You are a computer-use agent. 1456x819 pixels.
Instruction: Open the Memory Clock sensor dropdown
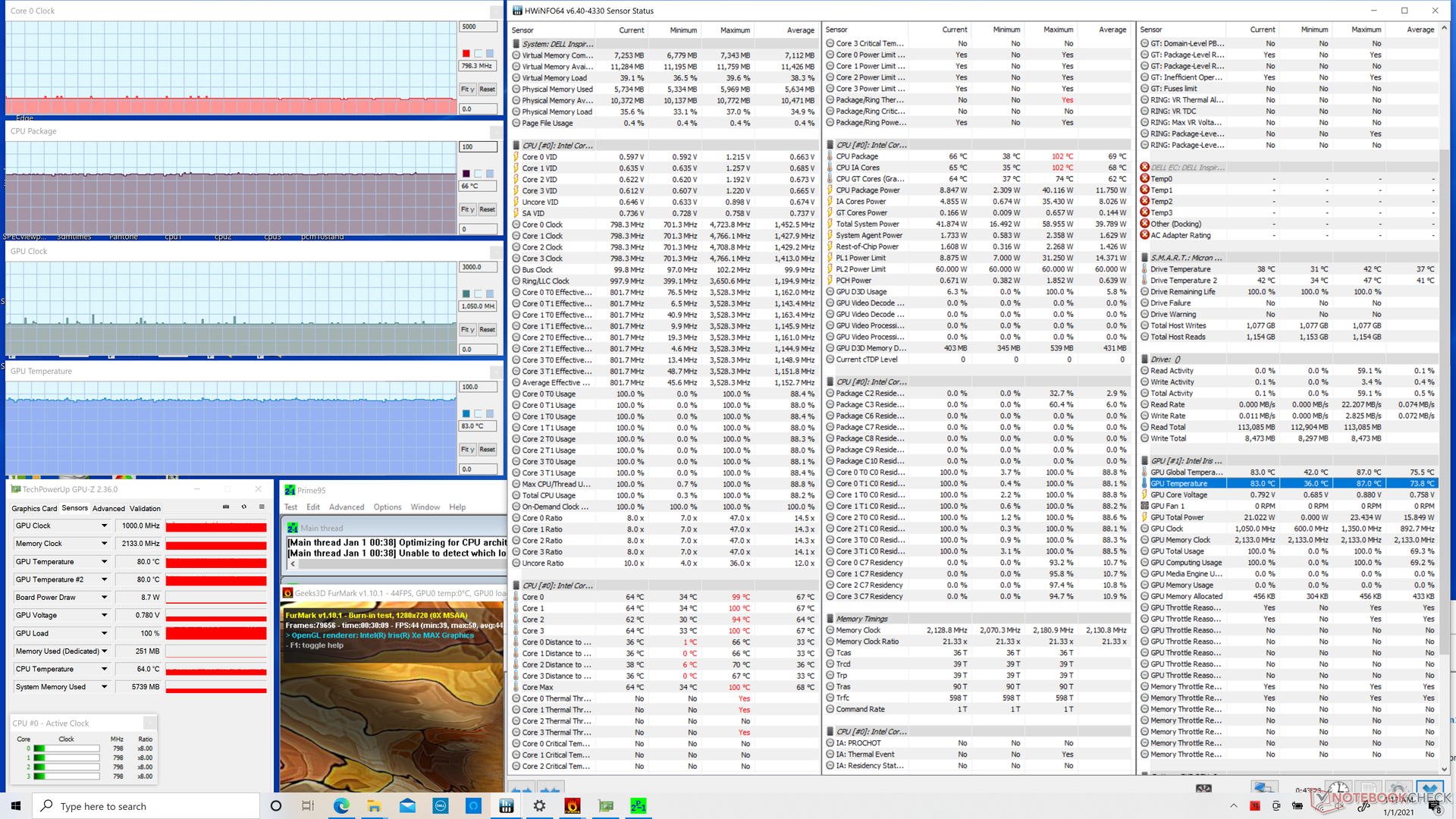click(x=105, y=544)
